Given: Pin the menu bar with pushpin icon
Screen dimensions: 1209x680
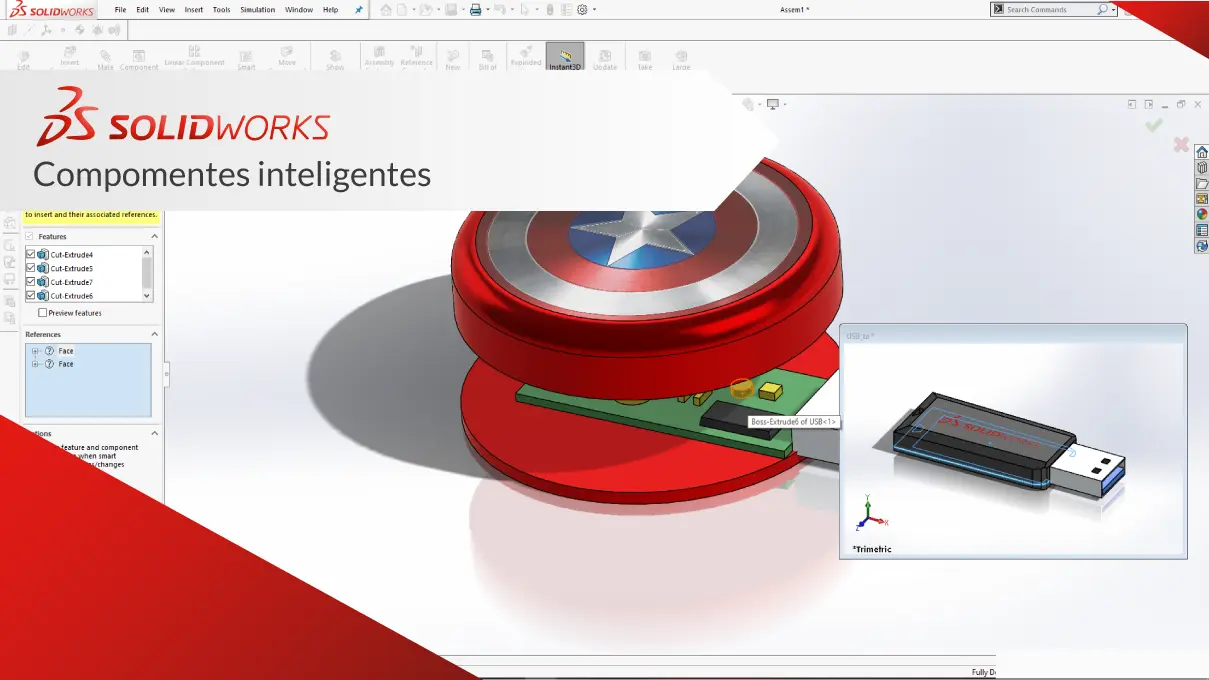Looking at the screenshot, I should tap(359, 10).
